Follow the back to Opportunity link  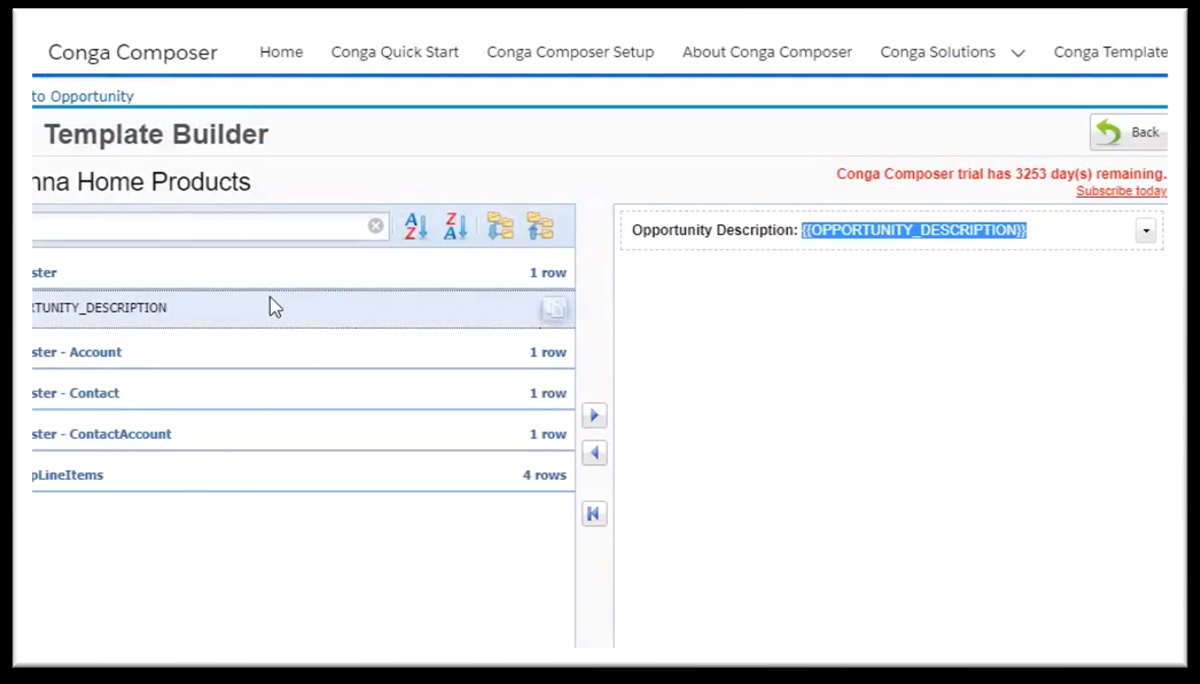pos(83,97)
